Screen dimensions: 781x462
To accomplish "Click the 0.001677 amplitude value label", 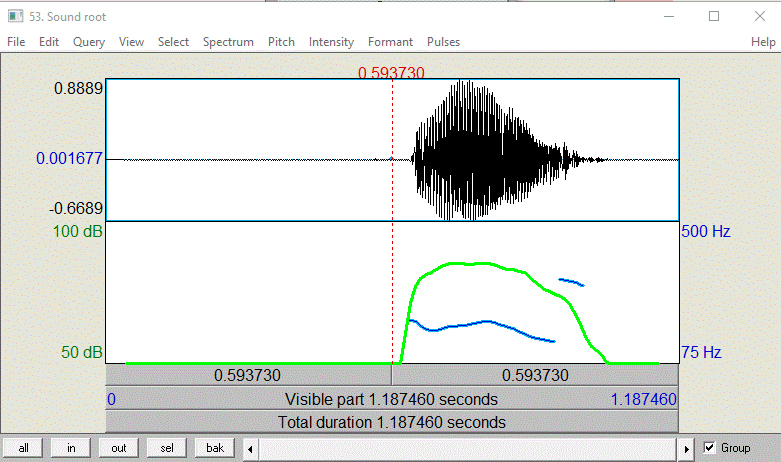I will (69, 158).
